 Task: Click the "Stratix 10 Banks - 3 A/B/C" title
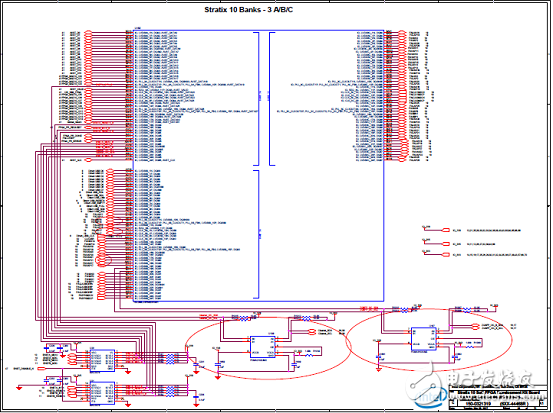pos(248,10)
